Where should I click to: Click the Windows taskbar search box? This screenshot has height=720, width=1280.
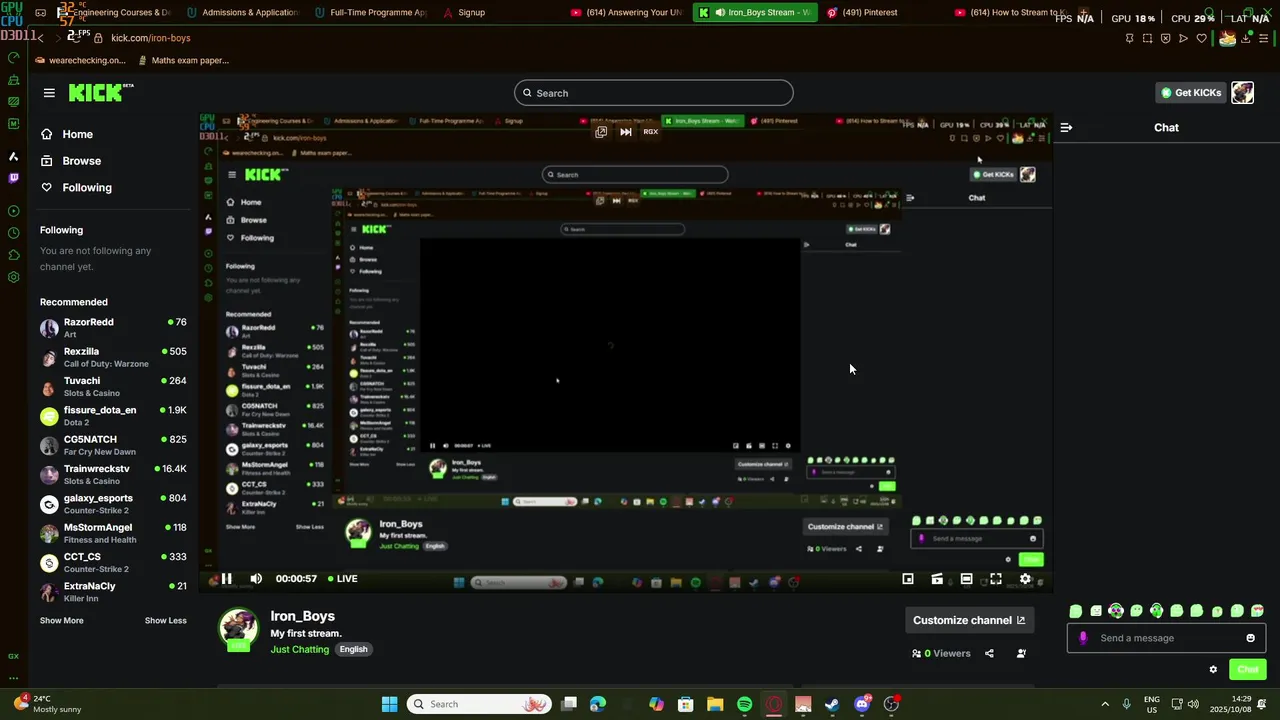(479, 704)
